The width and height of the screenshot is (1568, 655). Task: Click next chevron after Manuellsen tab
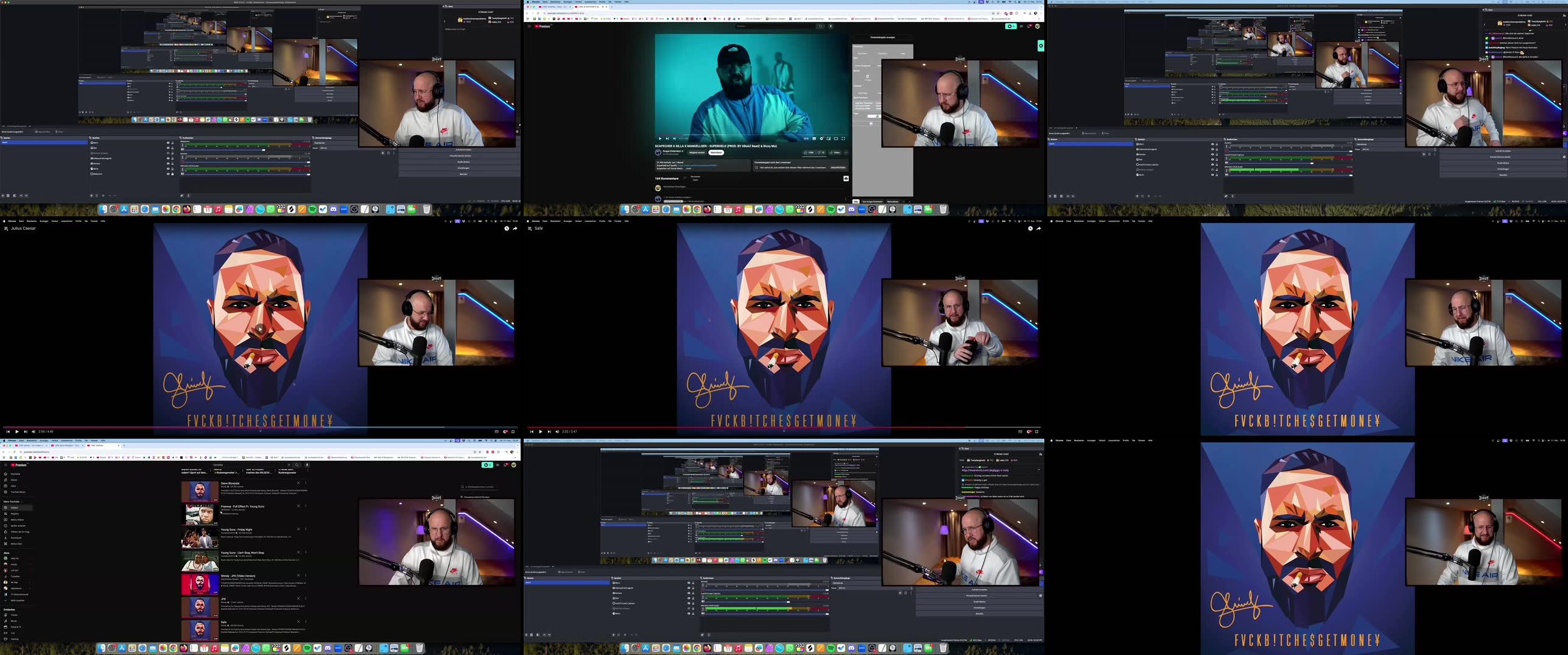click(x=910, y=202)
